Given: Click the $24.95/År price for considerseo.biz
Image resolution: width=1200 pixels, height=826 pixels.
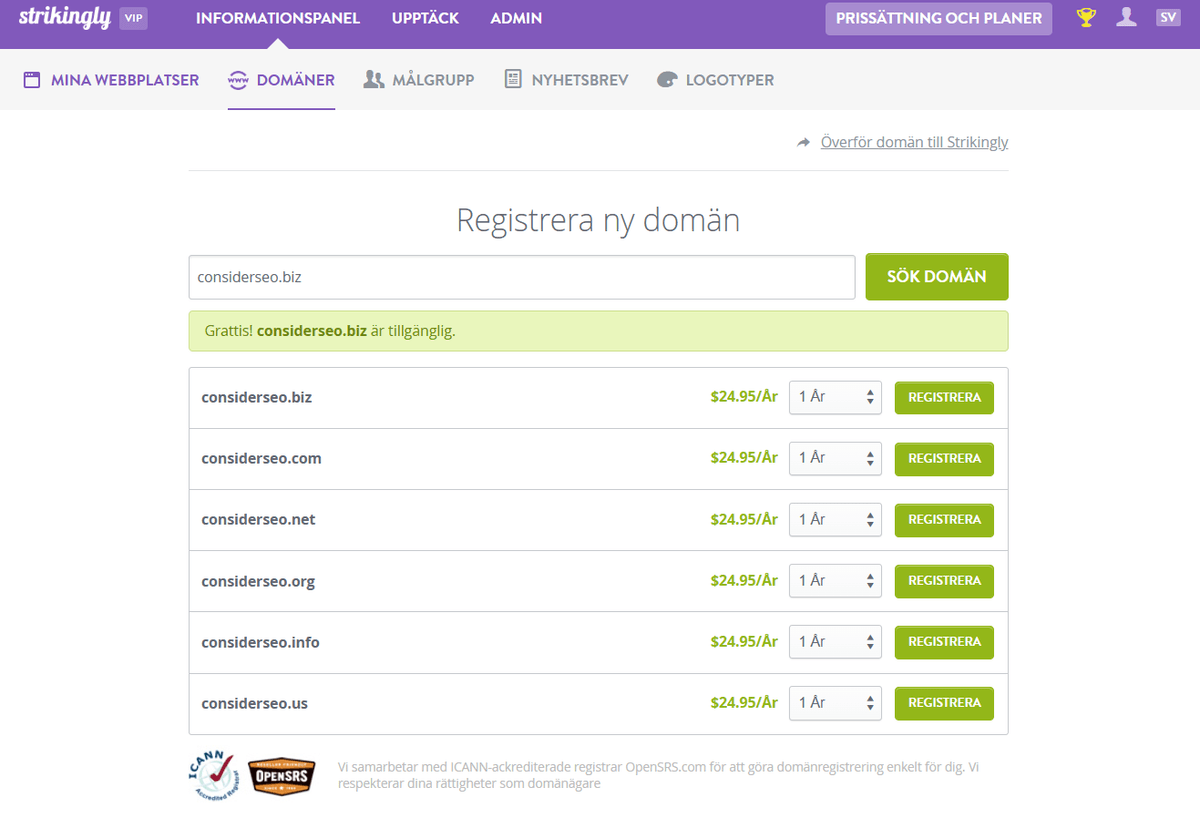Looking at the screenshot, I should click(744, 397).
